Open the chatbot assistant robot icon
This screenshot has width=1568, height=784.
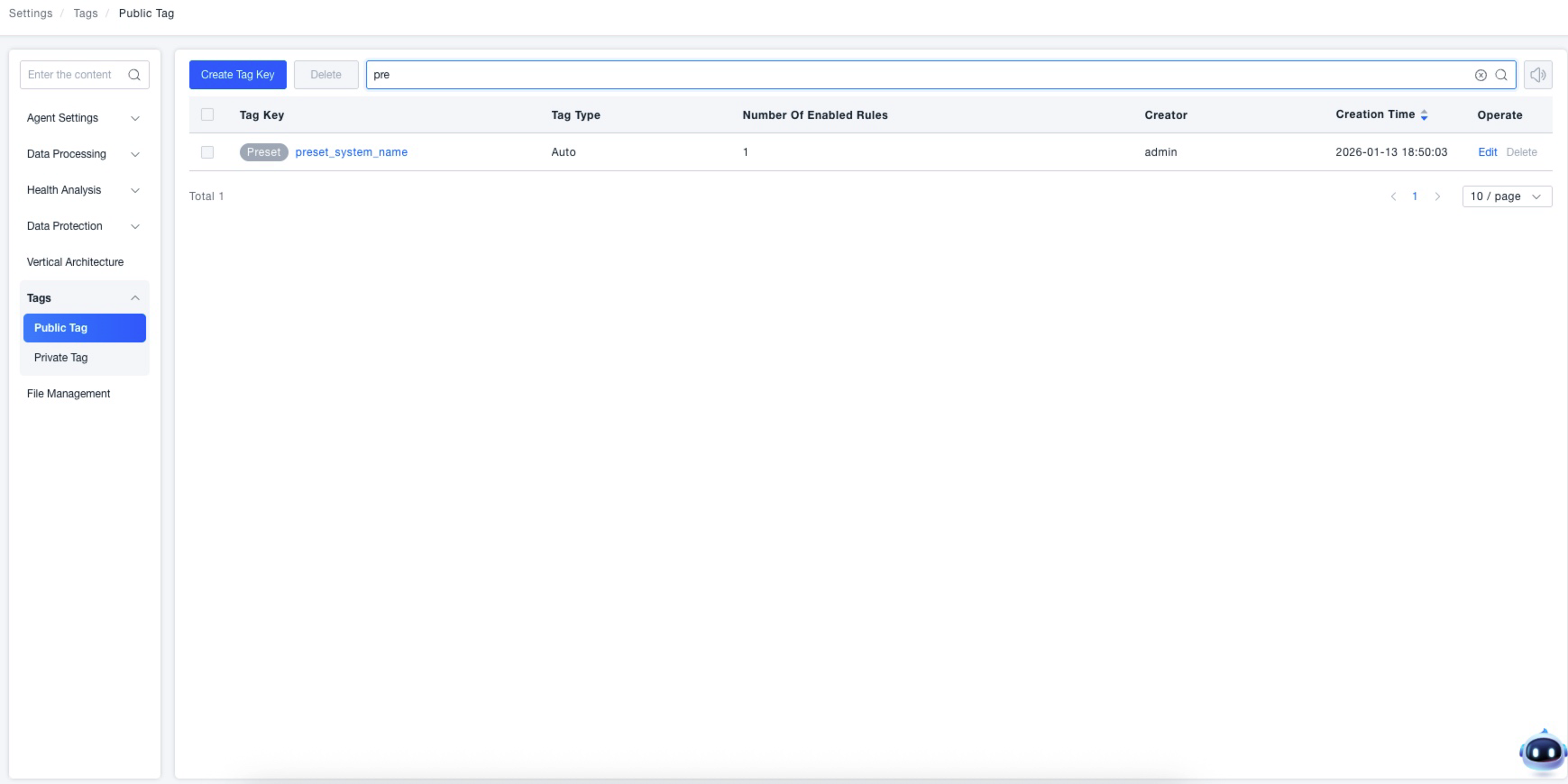1542,751
